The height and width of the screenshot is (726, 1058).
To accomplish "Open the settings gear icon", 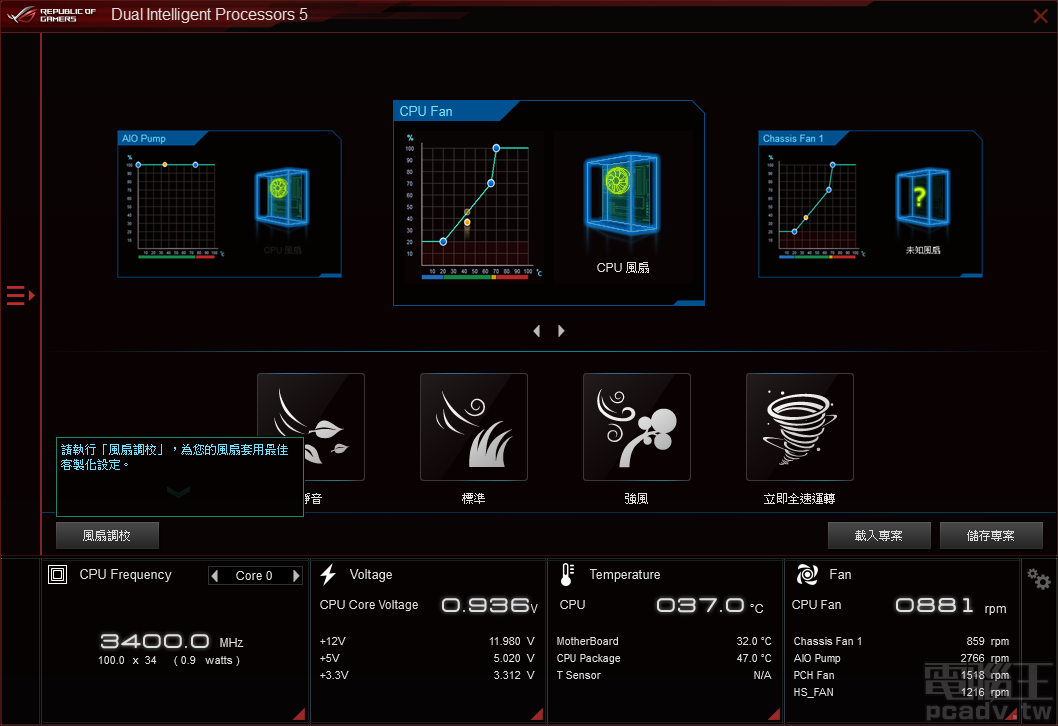I will (1038, 578).
